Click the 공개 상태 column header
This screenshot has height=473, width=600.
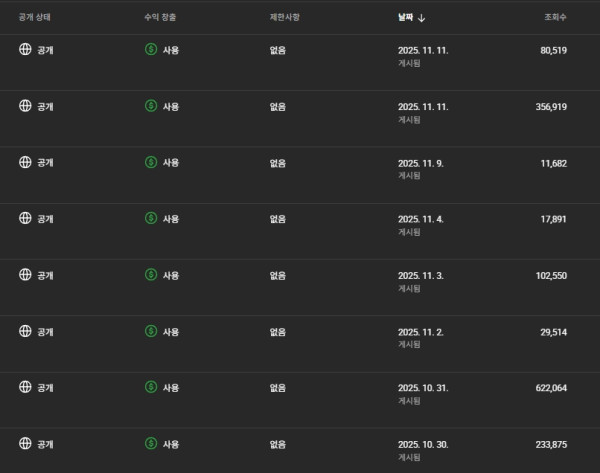click(x=39, y=17)
